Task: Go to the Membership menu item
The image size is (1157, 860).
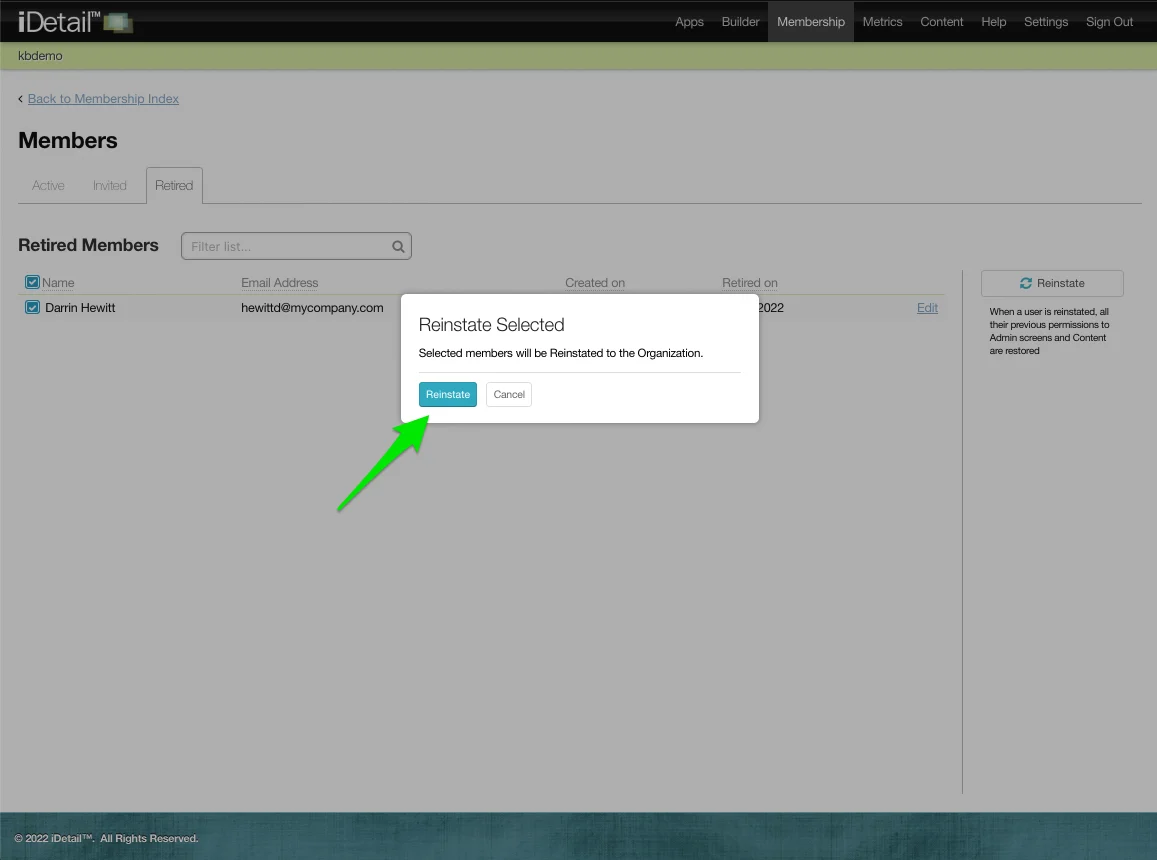Action: pos(810,22)
